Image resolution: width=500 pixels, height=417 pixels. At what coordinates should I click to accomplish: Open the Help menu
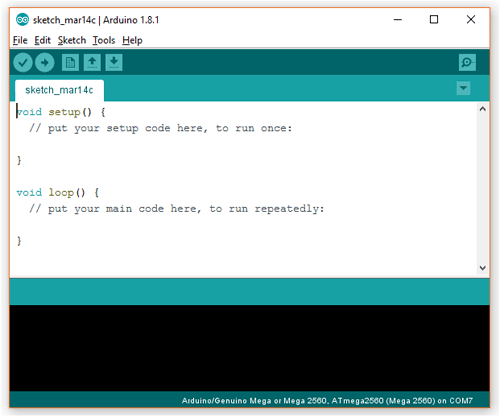coord(132,40)
